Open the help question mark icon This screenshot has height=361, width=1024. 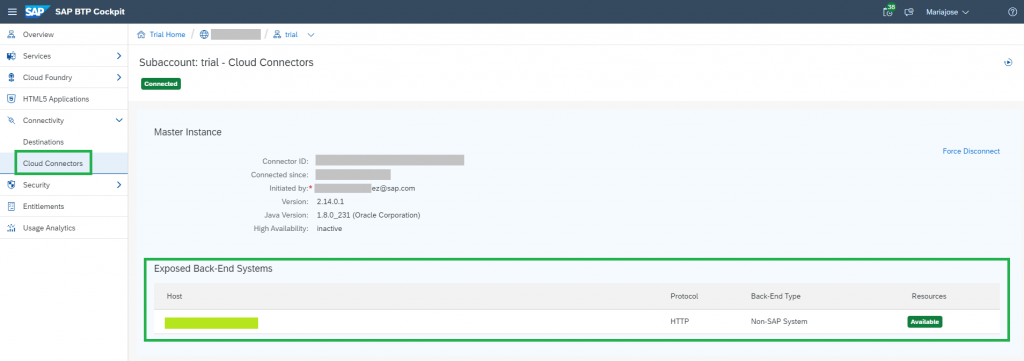click(1012, 12)
